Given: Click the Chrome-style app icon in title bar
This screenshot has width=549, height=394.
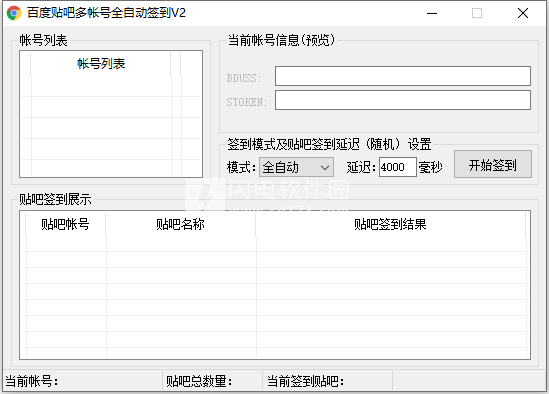Looking at the screenshot, I should tap(14, 13).
